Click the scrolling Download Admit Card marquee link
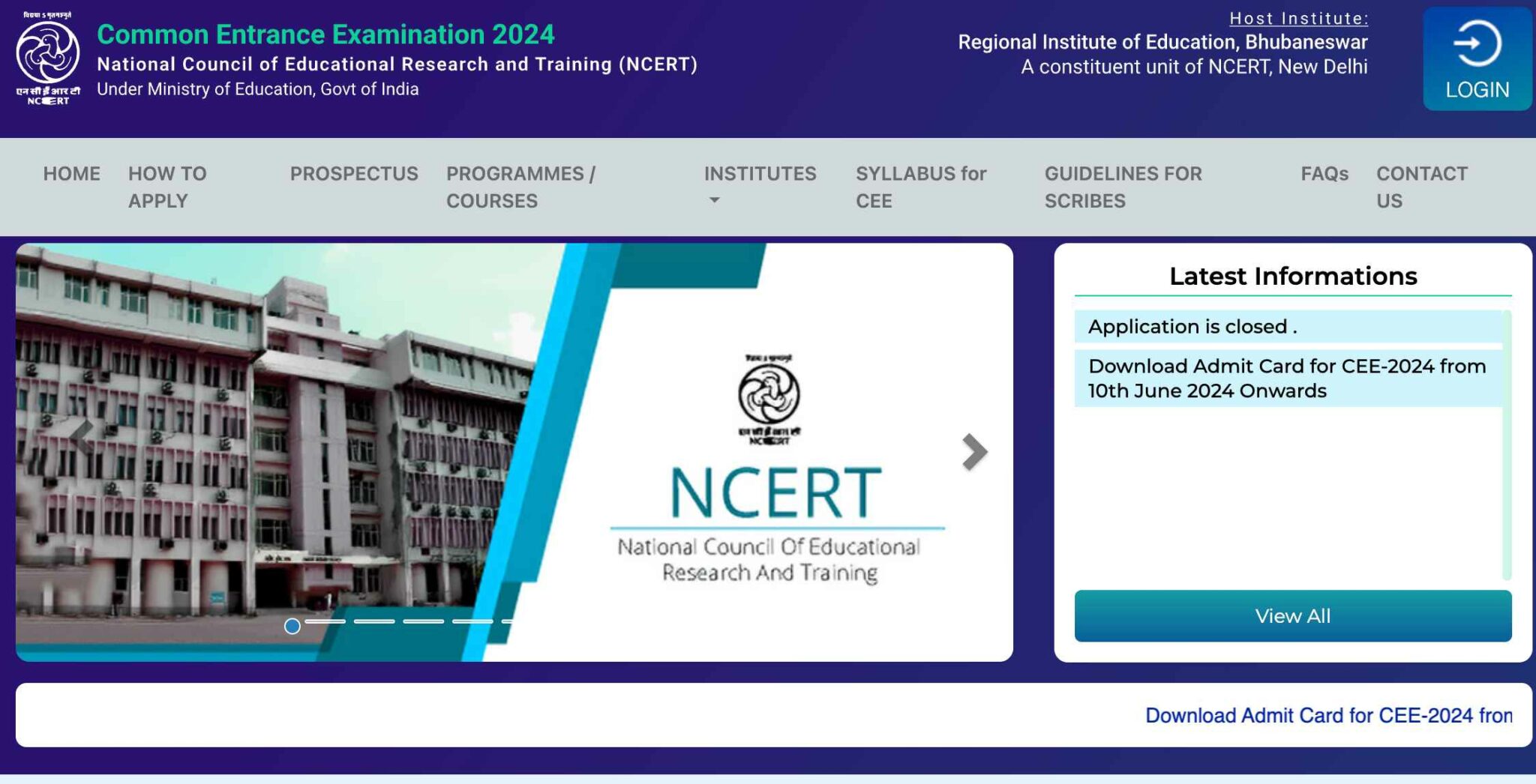This screenshot has height=784, width=1536. tap(1329, 716)
